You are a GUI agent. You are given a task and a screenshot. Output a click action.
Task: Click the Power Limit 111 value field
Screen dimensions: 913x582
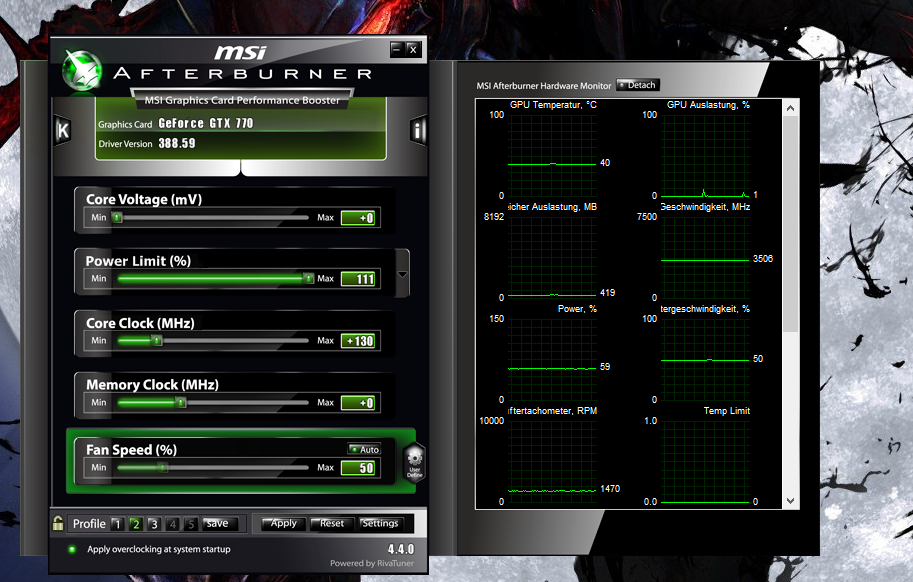pyautogui.click(x=358, y=279)
